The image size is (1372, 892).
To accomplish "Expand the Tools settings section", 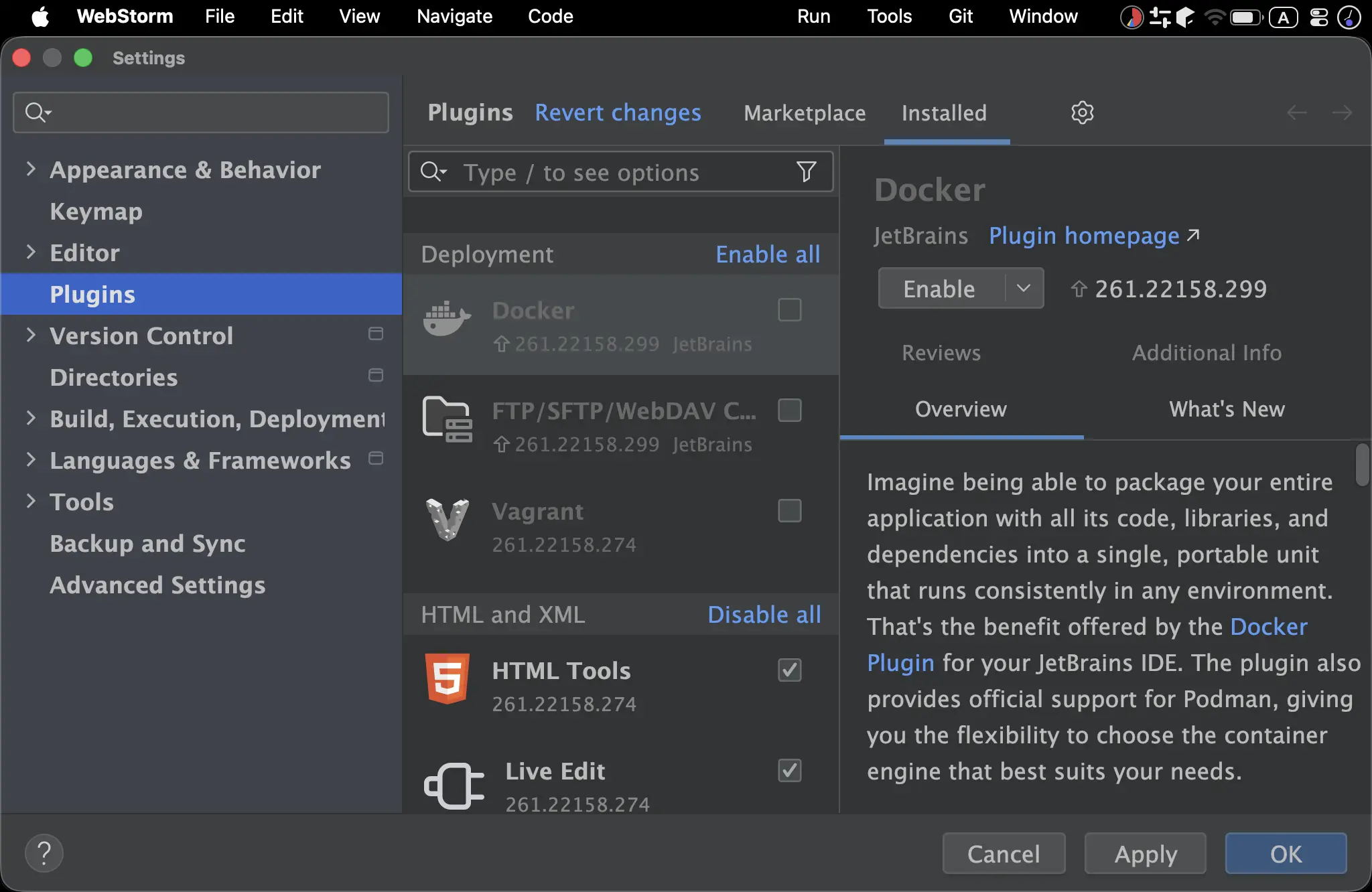I will click(31, 501).
